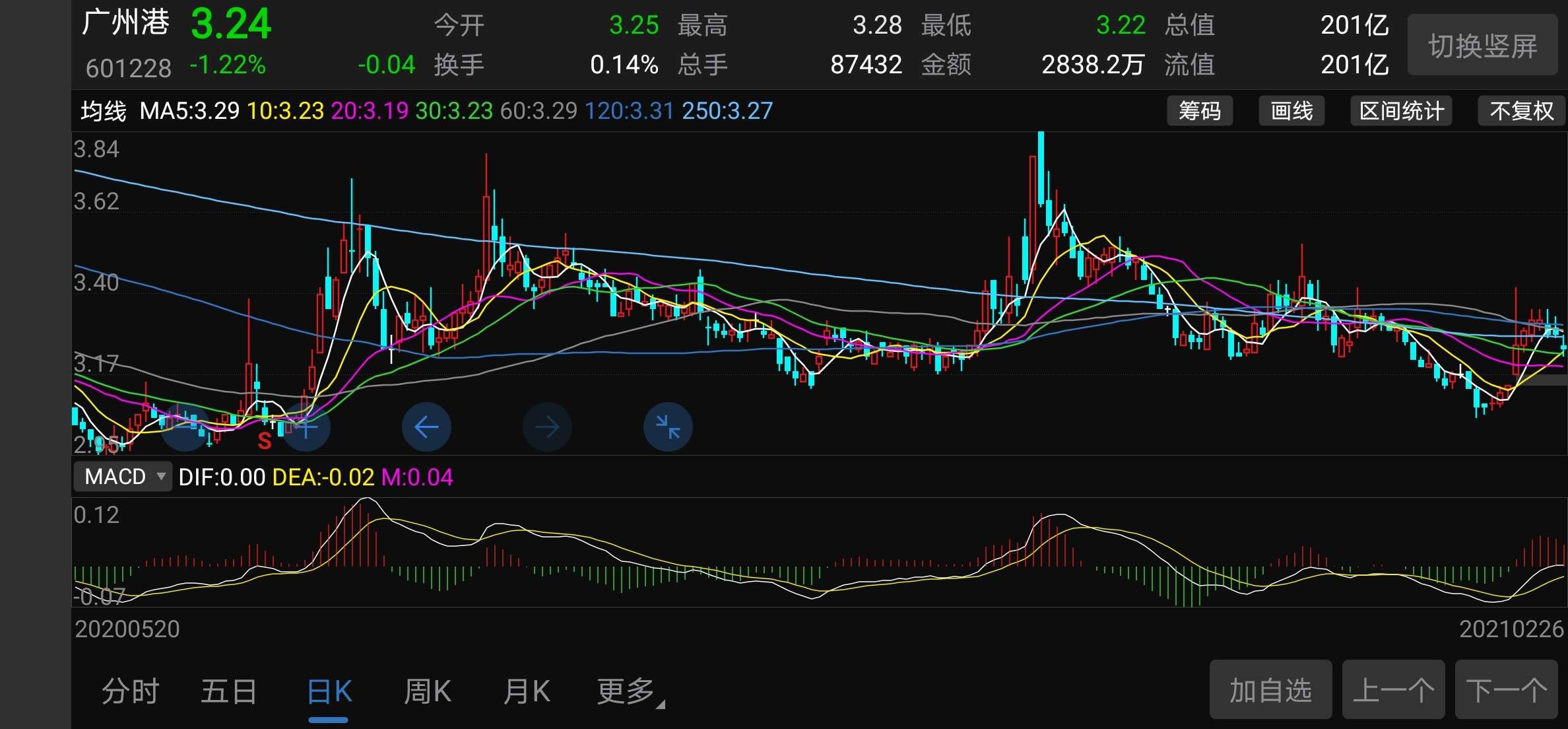Tap the magenta 20:3.19 average value
Image resolution: width=1568 pixels, height=729 pixels.
(370, 111)
